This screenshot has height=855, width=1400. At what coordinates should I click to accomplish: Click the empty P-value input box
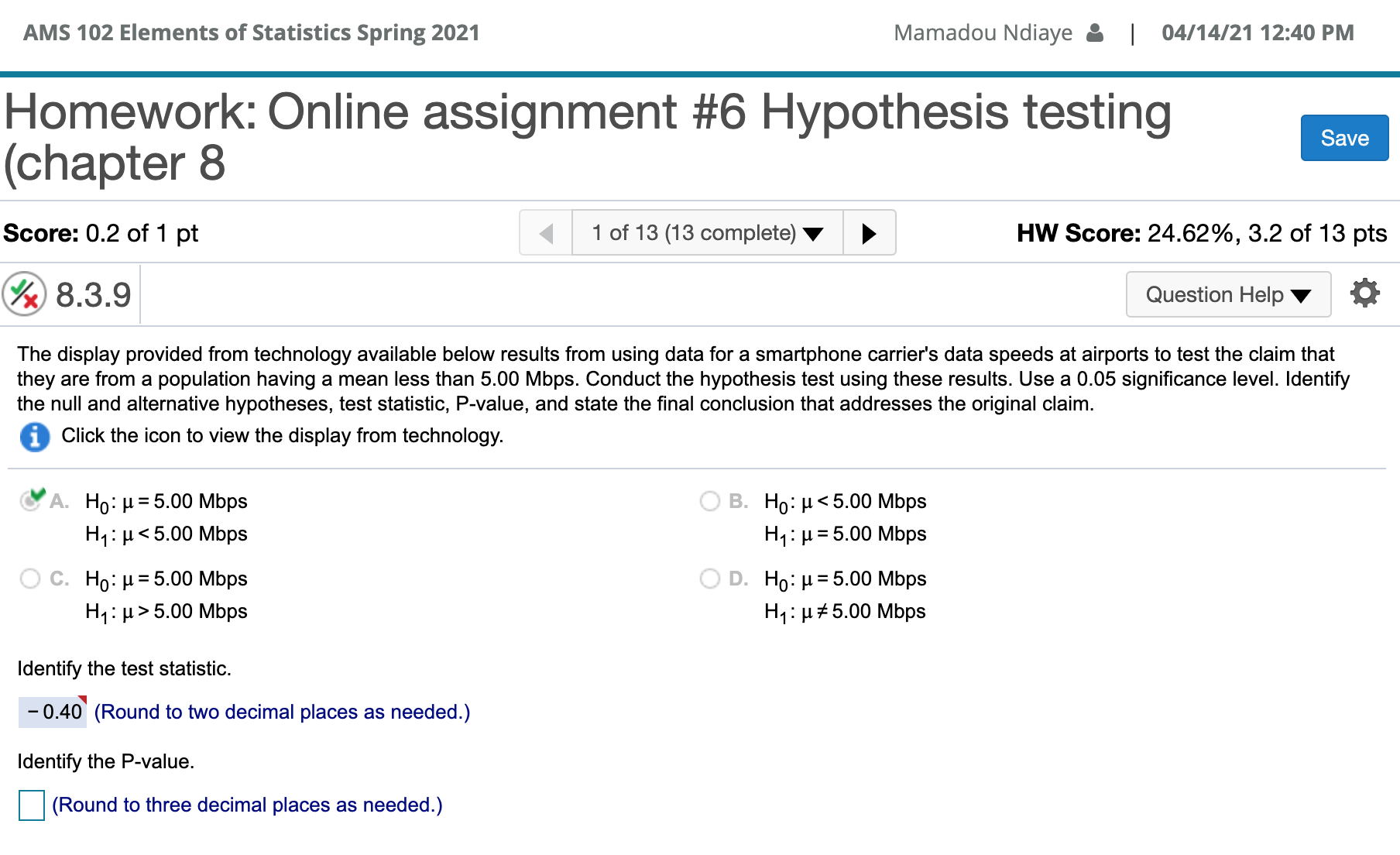pos(32,805)
